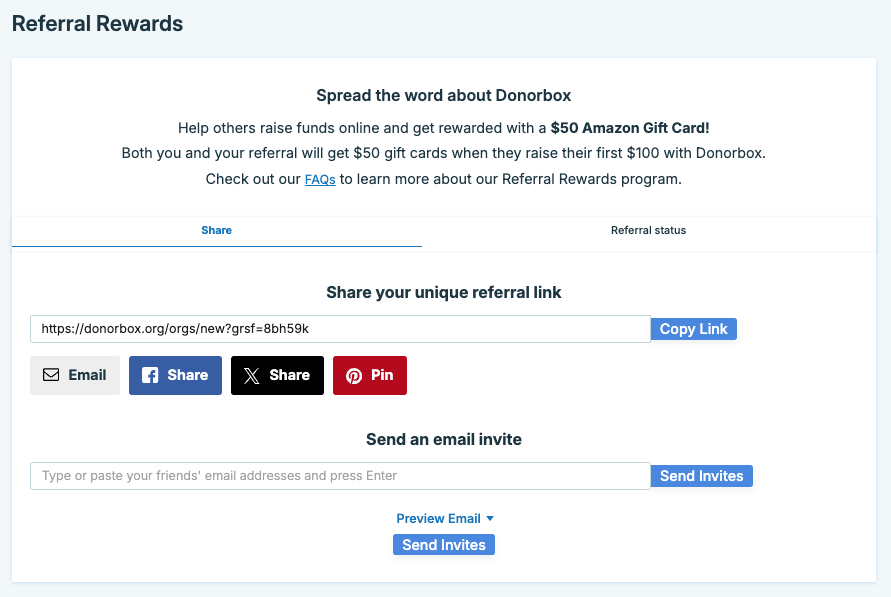Expand the caret arrow beside Preview Email

coord(490,519)
